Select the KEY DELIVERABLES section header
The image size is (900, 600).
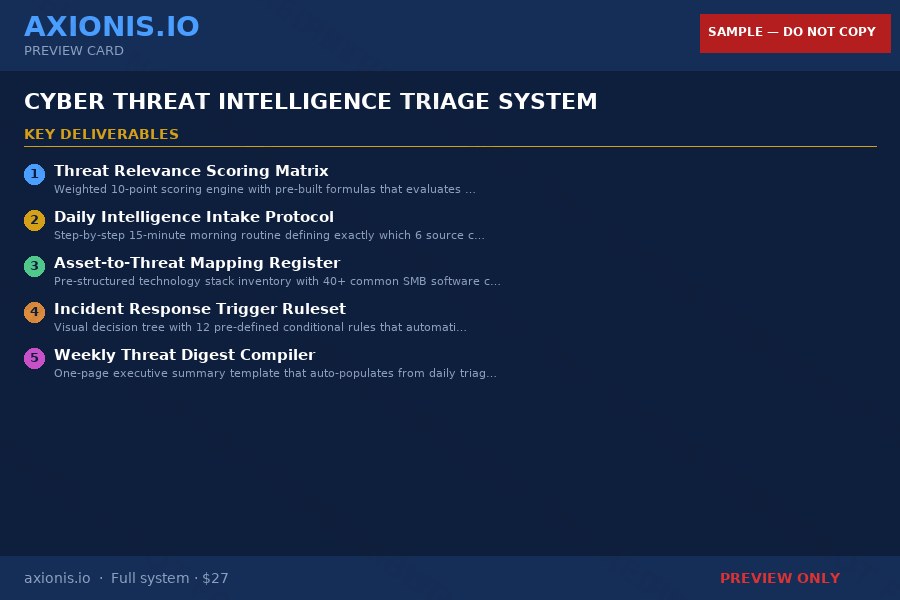click(101, 134)
